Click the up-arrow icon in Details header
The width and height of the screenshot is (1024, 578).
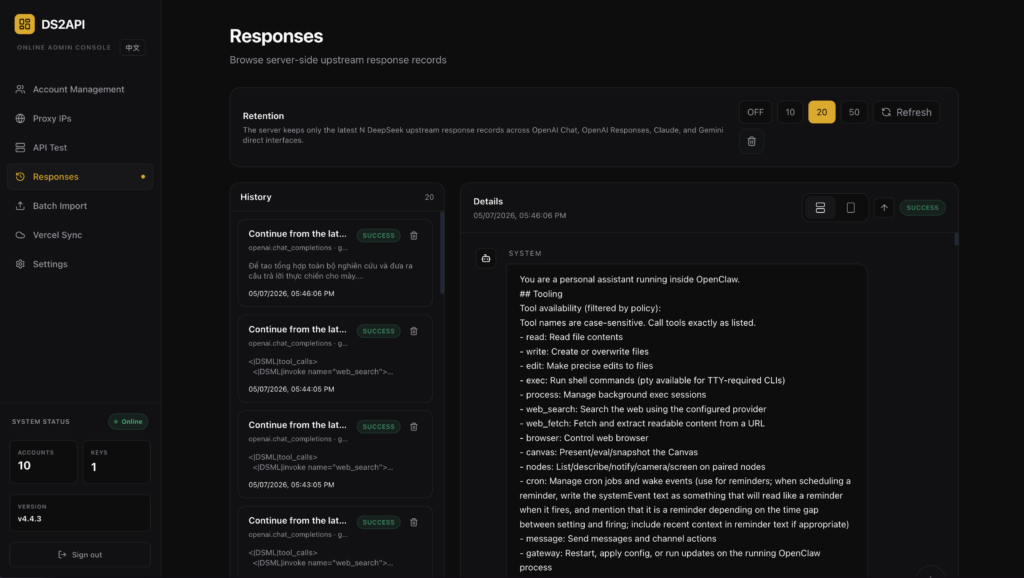[x=884, y=208]
